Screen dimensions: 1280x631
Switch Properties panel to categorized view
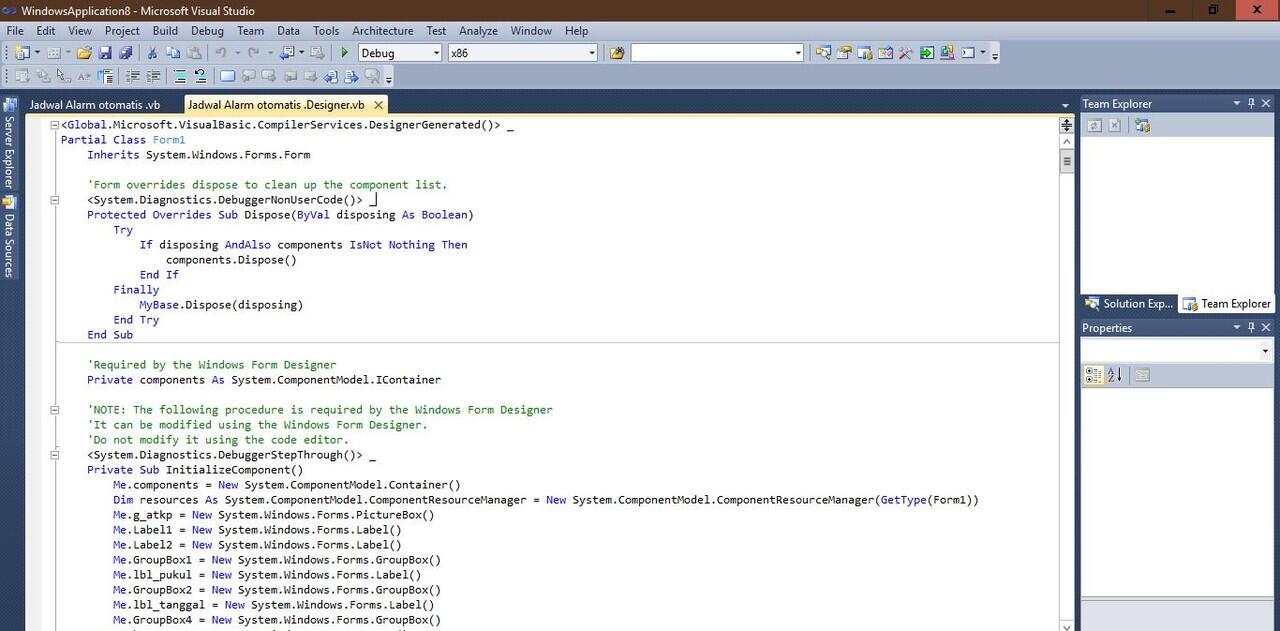[x=1094, y=375]
